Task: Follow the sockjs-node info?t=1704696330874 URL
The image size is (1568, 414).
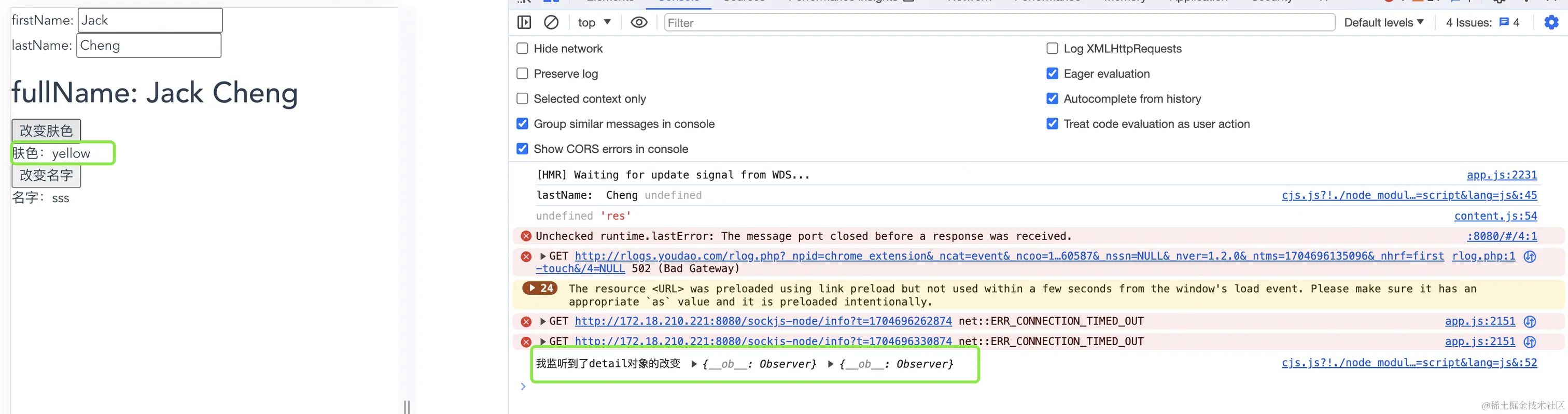Action: tap(763, 341)
